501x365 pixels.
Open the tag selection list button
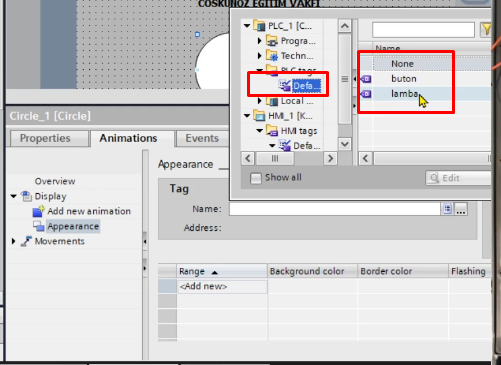pos(447,209)
